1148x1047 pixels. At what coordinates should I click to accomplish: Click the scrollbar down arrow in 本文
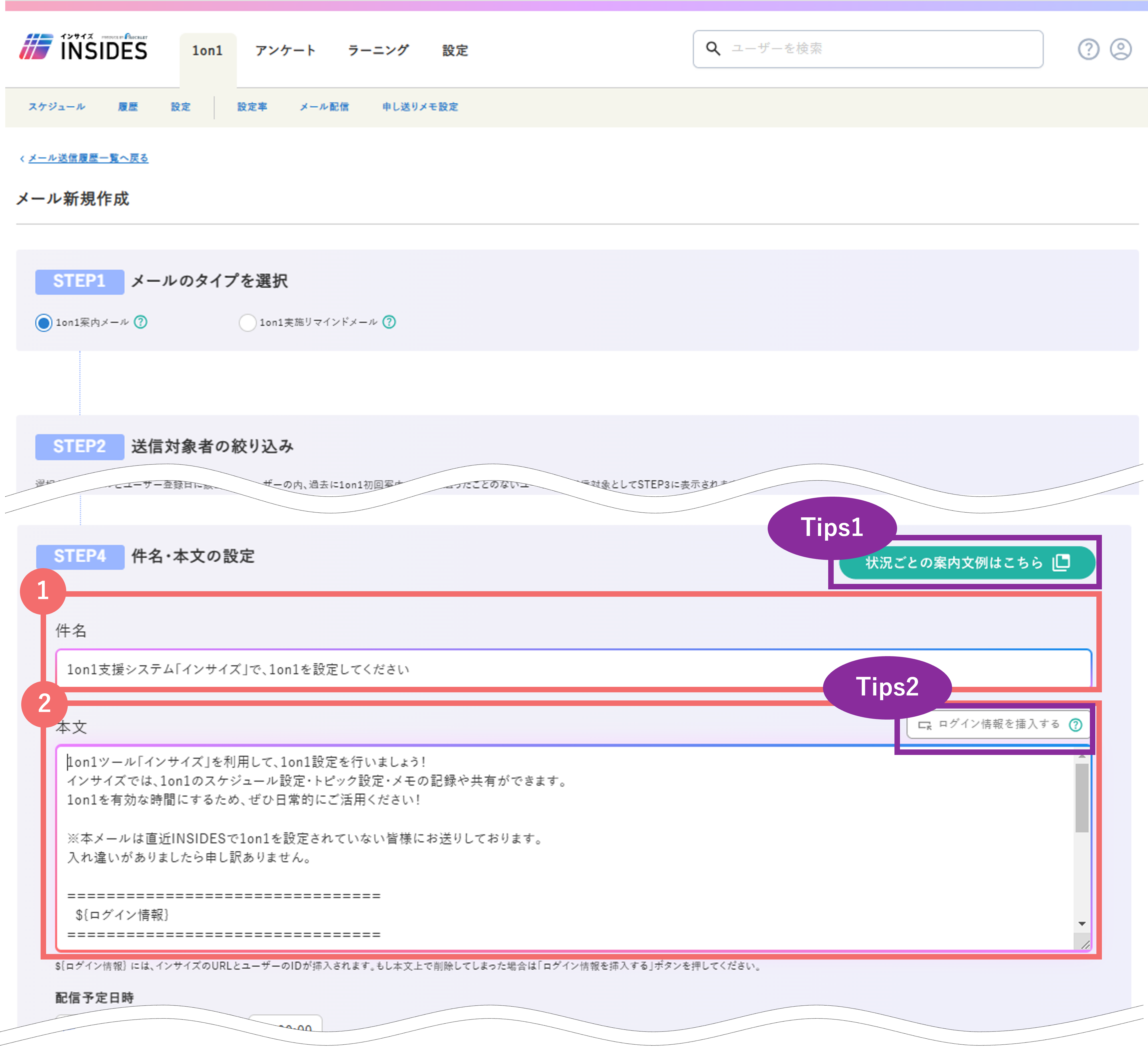coord(1081,923)
